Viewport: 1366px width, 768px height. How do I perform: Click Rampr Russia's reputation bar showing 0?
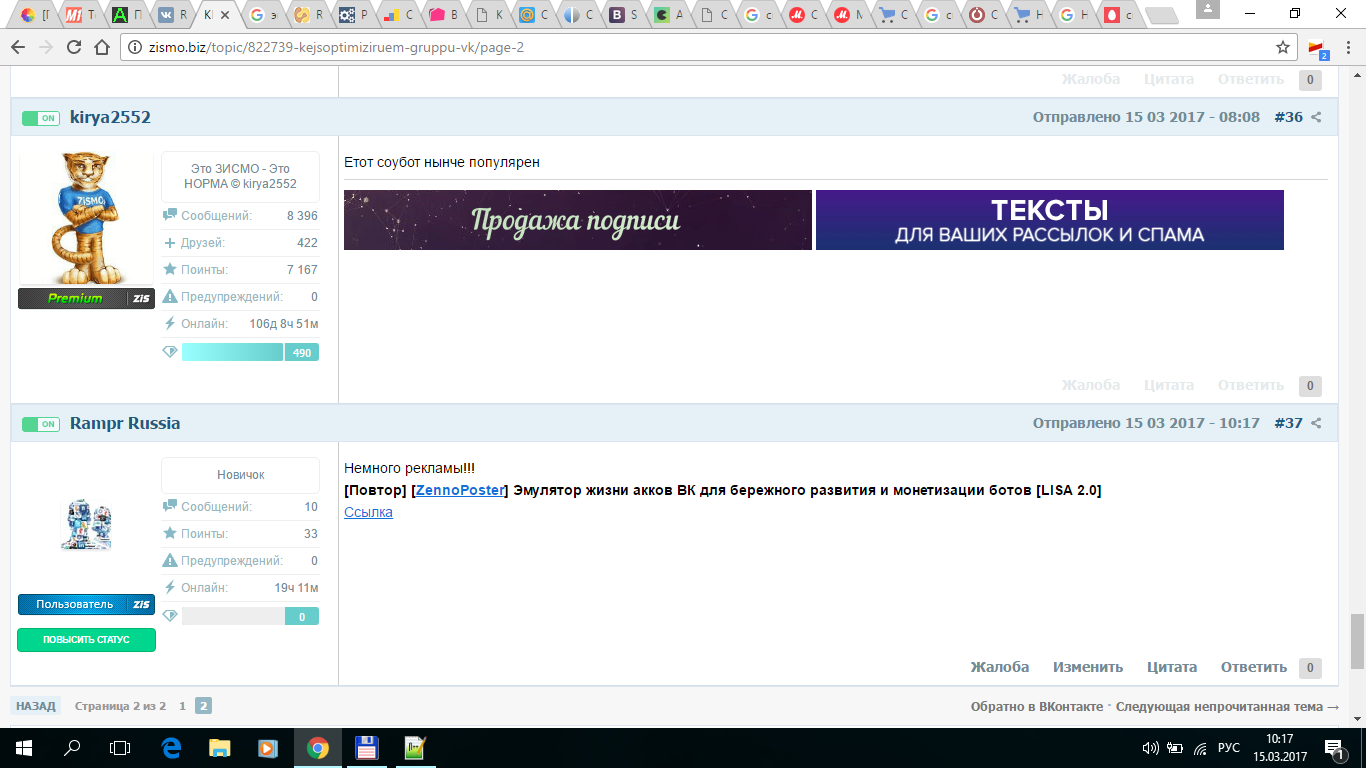point(250,616)
